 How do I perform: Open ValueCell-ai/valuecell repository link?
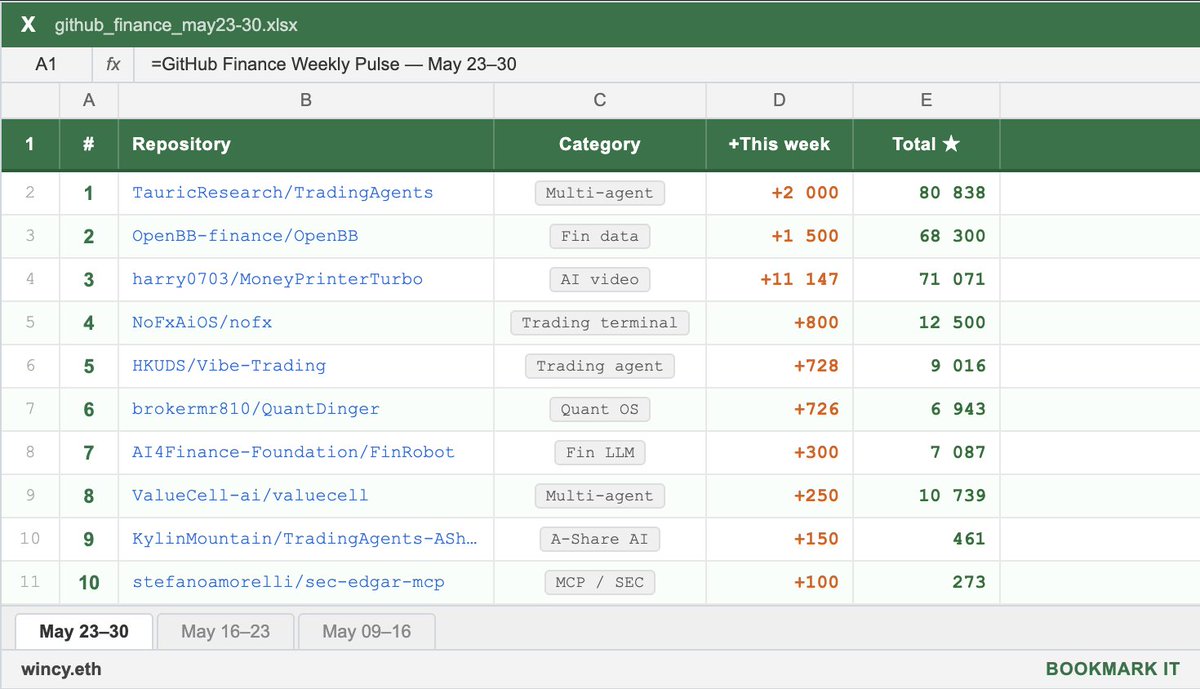coord(250,495)
